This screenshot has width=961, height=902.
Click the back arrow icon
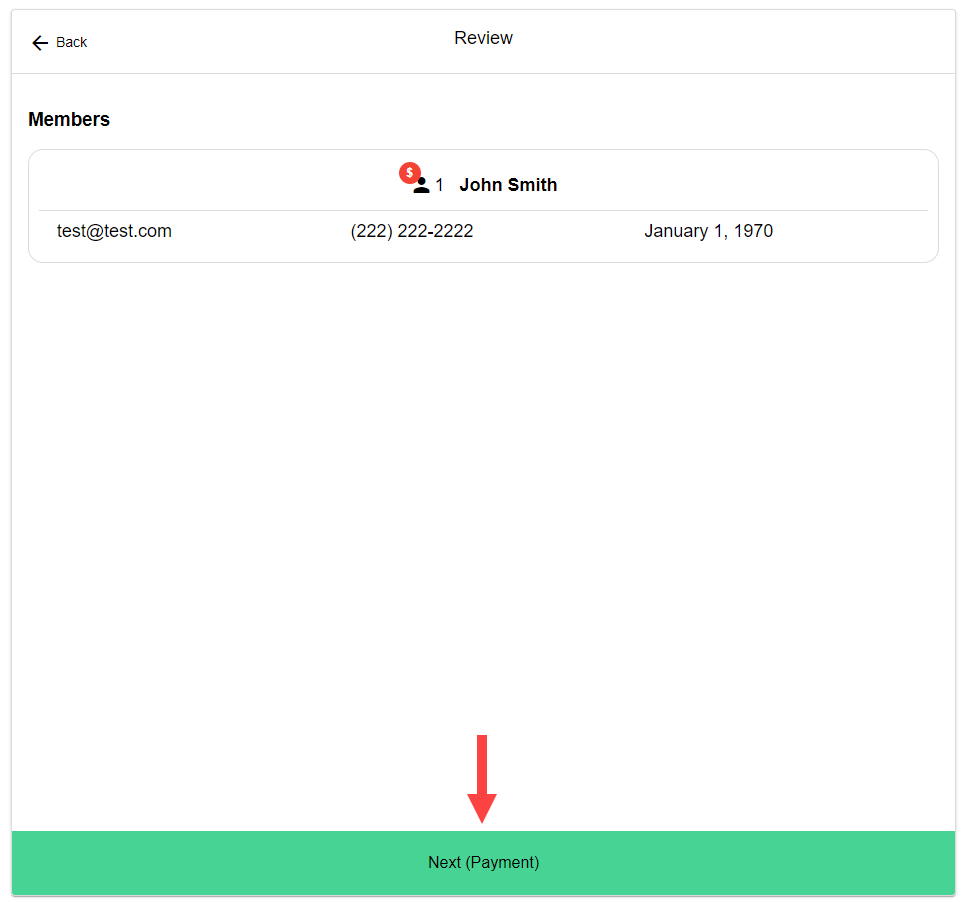40,42
